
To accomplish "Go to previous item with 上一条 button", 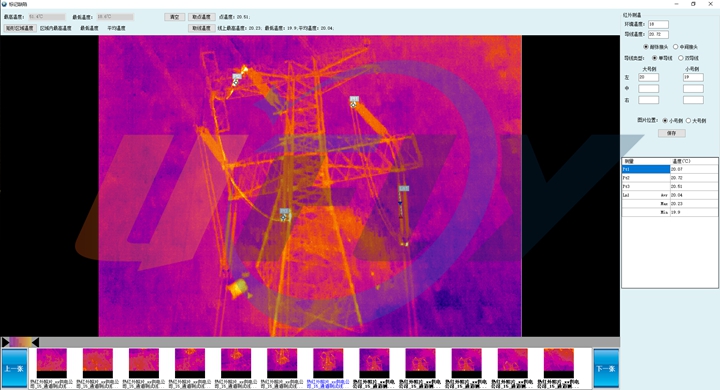I will [x=14, y=368].
